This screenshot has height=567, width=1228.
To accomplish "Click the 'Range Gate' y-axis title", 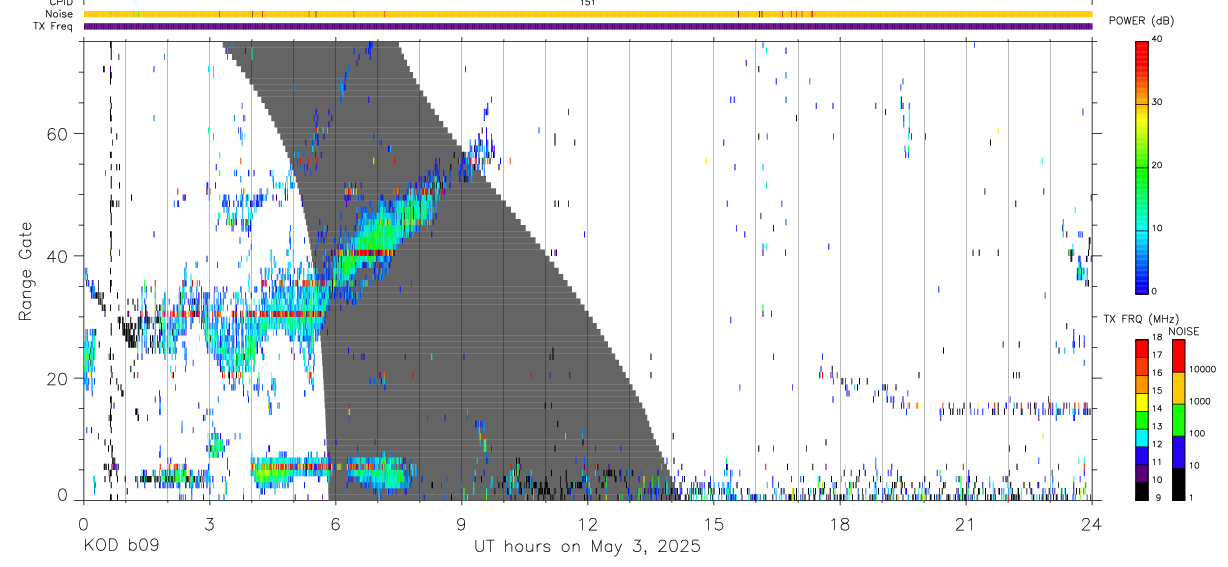I will pyautogui.click(x=24, y=271).
